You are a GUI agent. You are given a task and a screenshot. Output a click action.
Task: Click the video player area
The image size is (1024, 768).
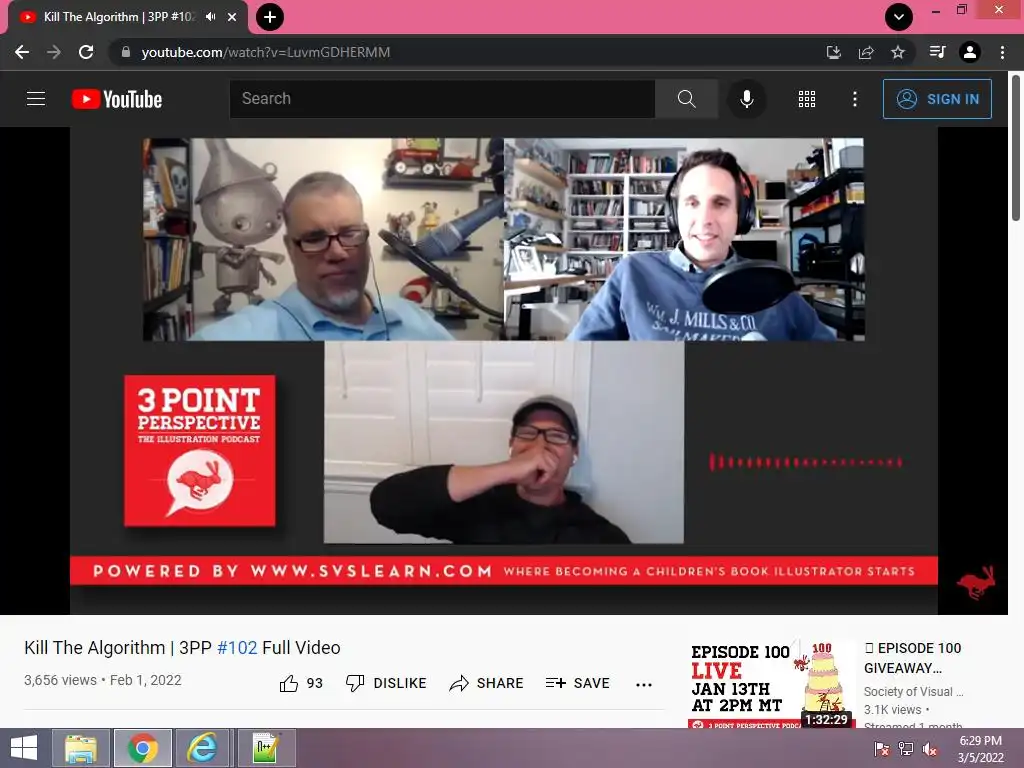coord(504,370)
